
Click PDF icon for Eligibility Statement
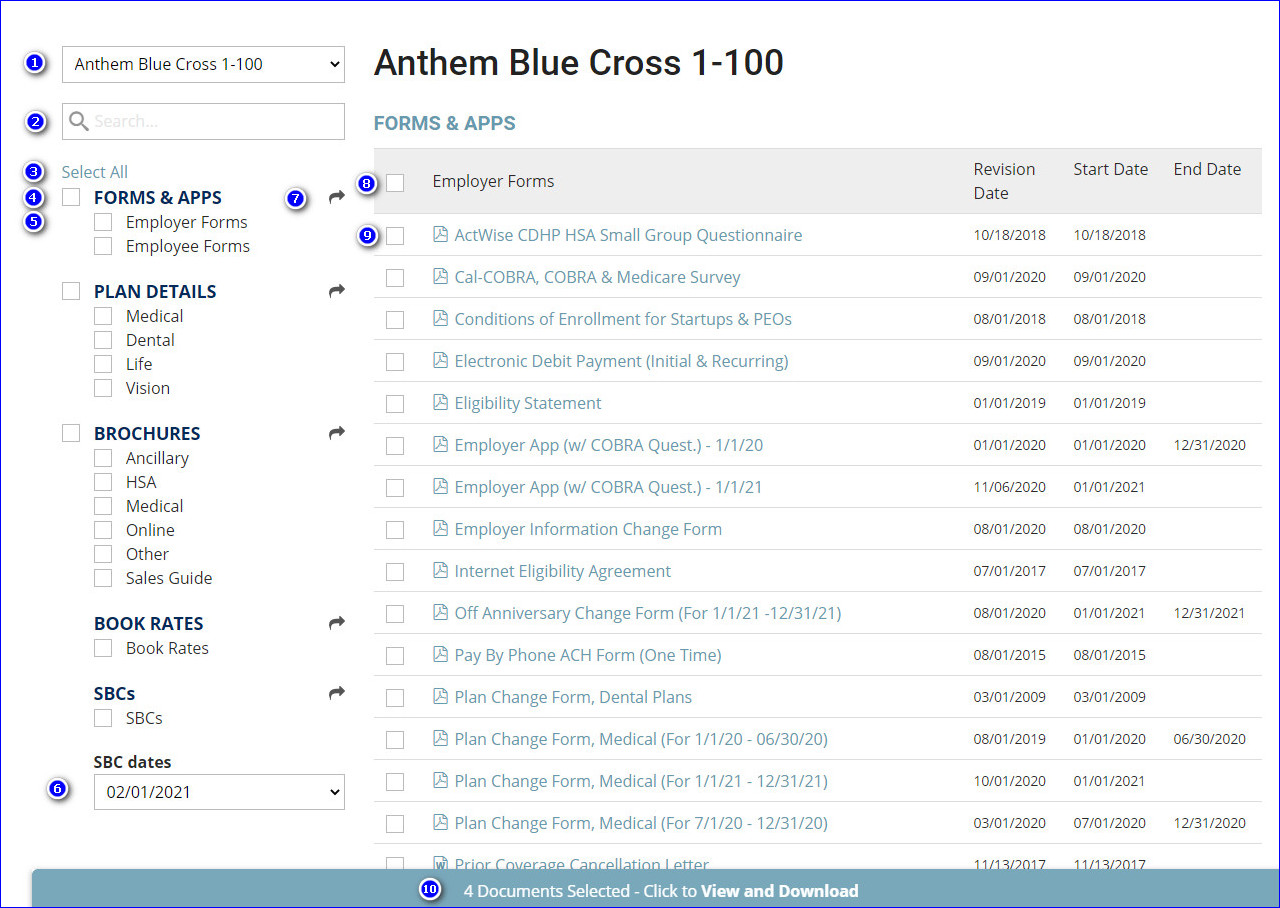440,402
